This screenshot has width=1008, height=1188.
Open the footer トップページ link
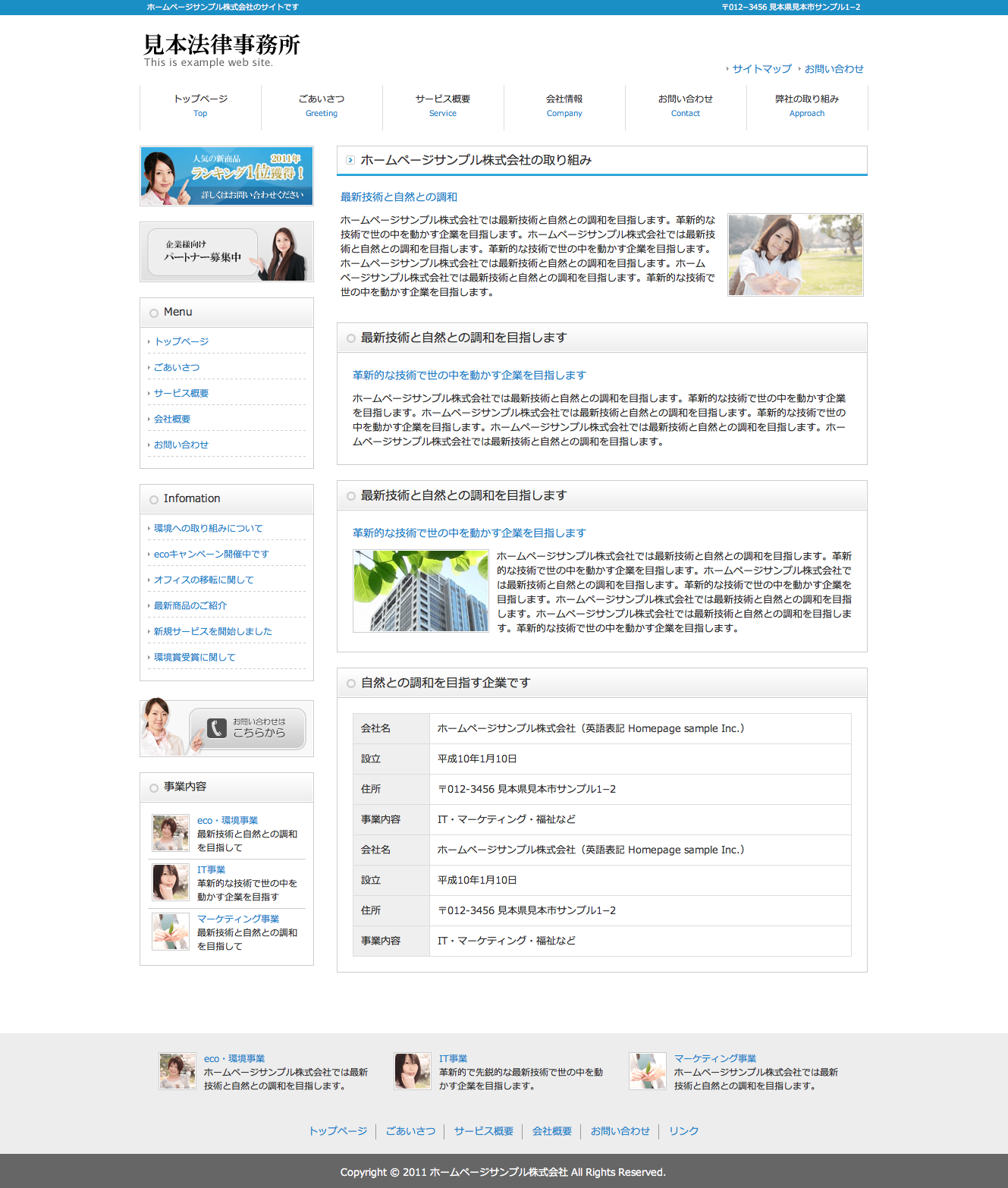tap(338, 1131)
